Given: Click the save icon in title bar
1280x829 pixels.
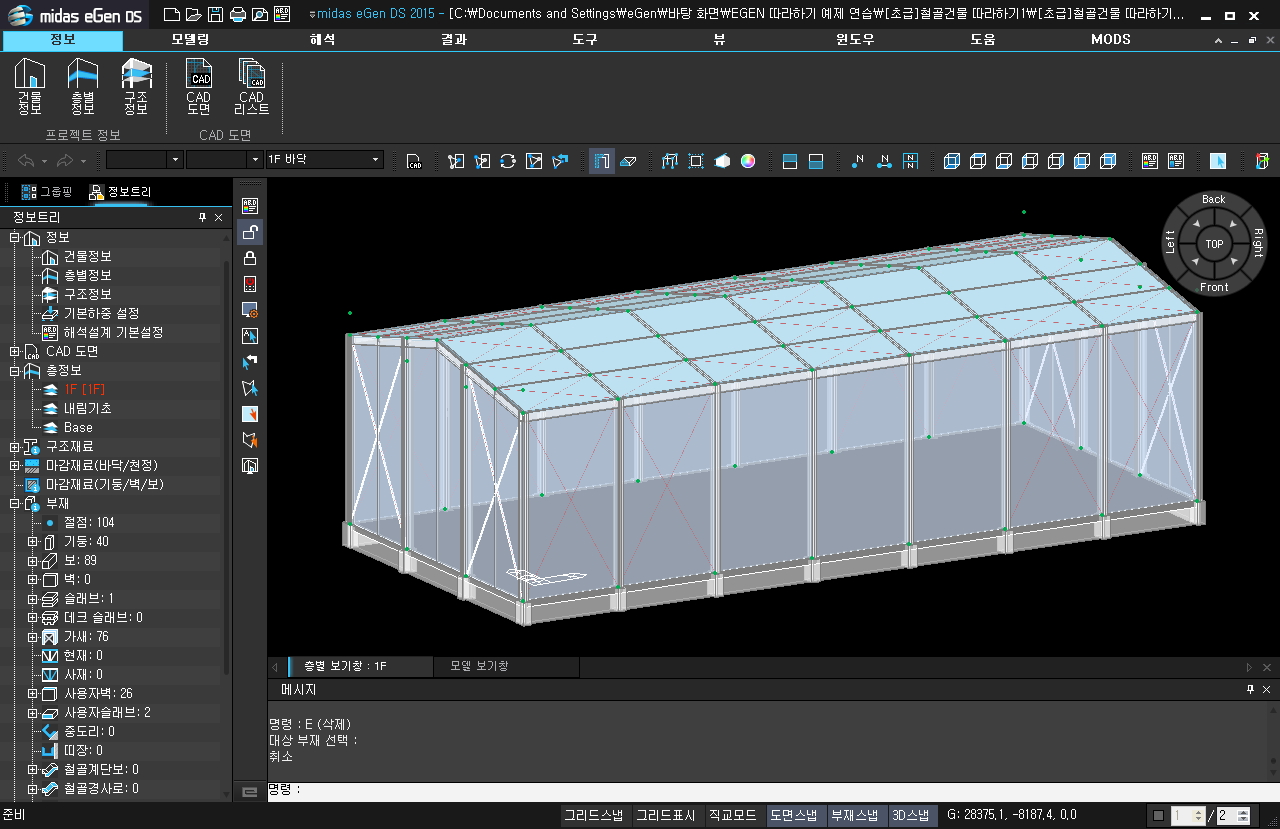Looking at the screenshot, I should pyautogui.click(x=215, y=14).
